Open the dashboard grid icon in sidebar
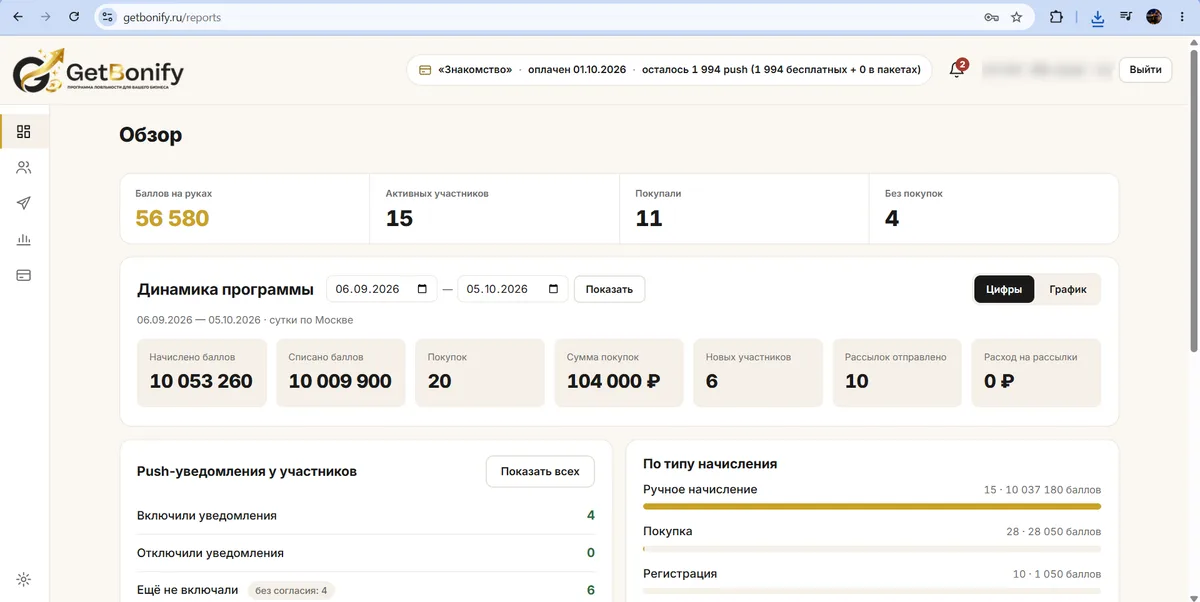The width and height of the screenshot is (1200, 602). [x=24, y=131]
